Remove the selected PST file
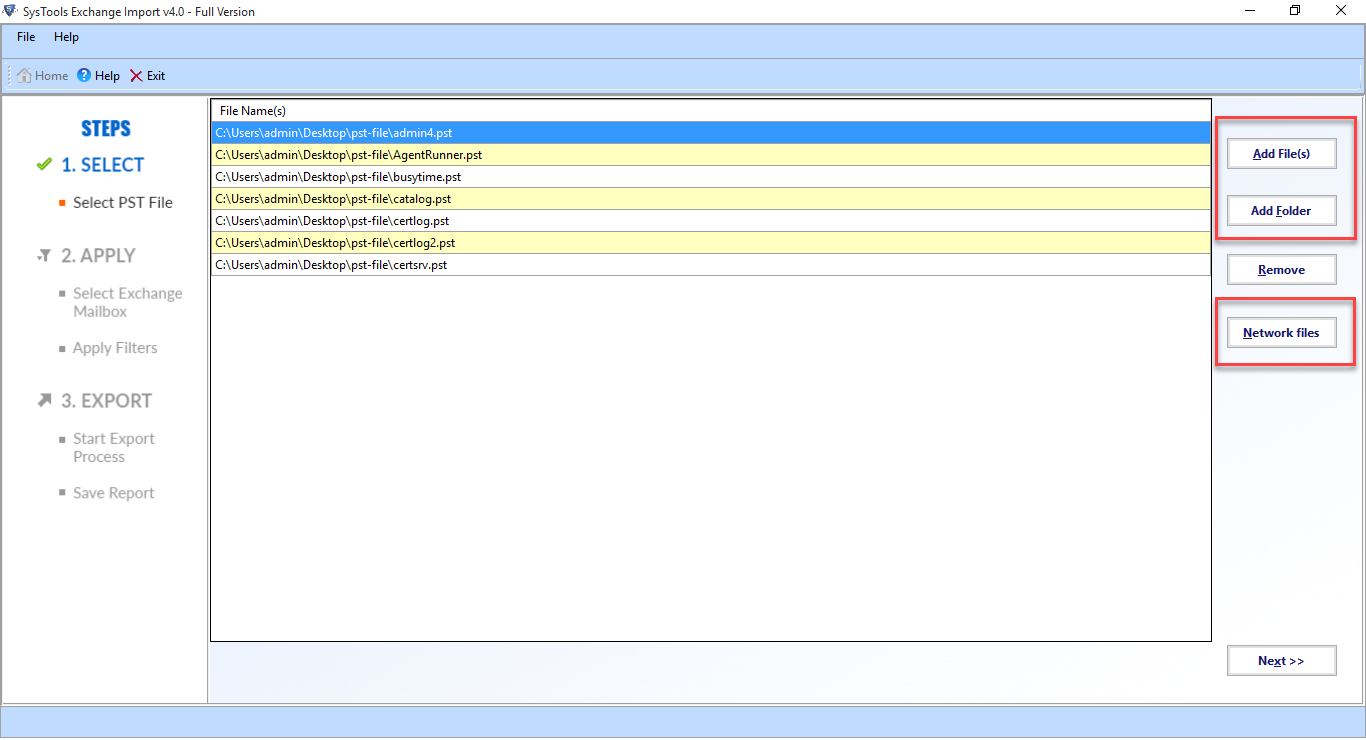Image resolution: width=1366 pixels, height=740 pixels. tap(1281, 270)
